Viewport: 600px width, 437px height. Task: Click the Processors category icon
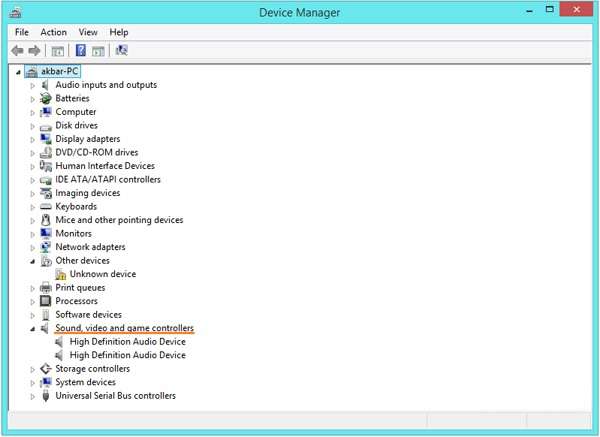click(46, 301)
